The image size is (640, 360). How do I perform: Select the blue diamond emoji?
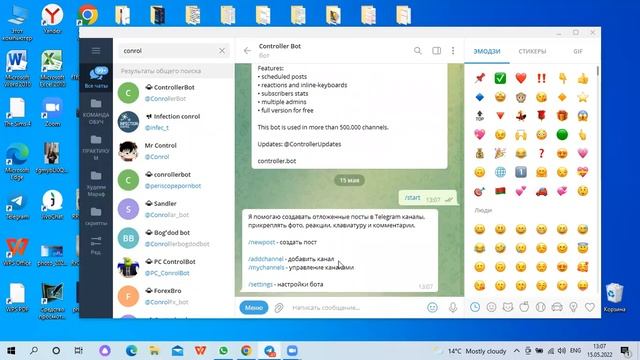pos(480,97)
